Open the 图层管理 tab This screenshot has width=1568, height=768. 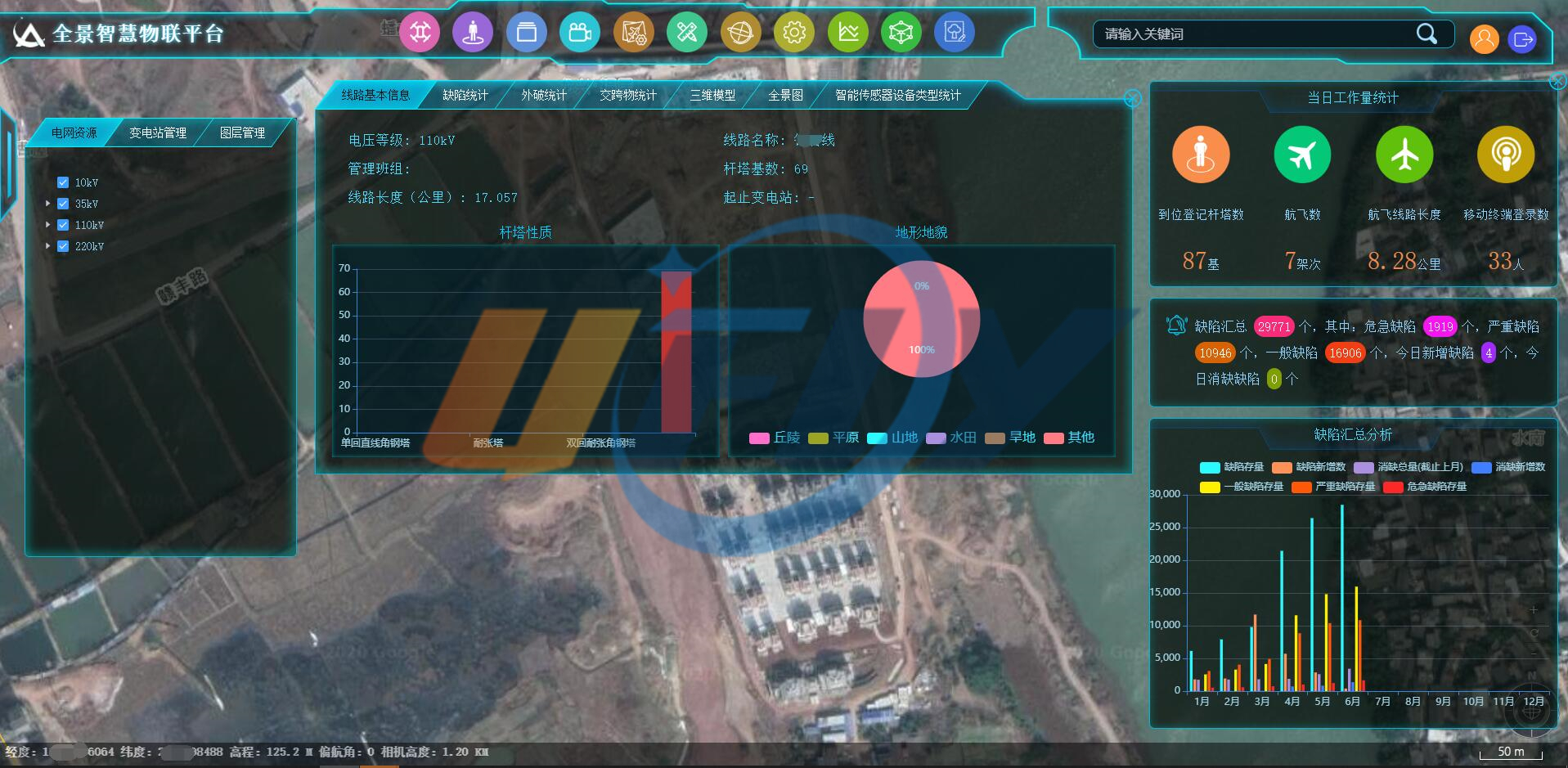[x=242, y=132]
